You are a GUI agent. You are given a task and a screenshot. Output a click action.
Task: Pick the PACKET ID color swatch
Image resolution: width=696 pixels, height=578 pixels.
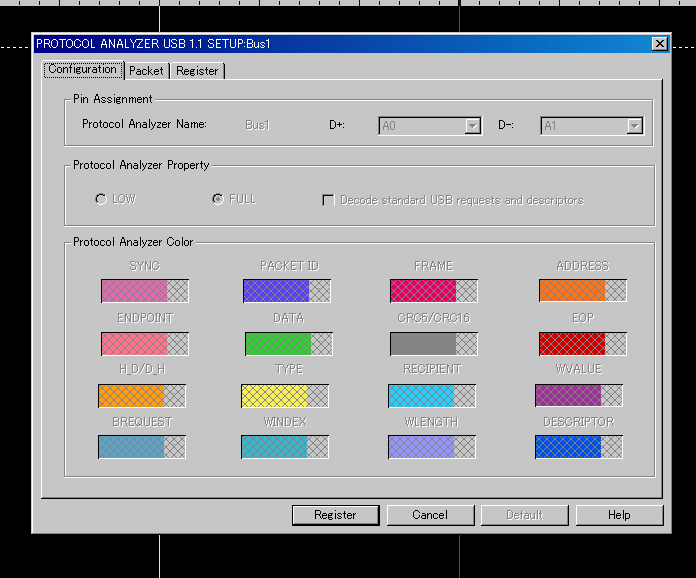click(x=287, y=291)
